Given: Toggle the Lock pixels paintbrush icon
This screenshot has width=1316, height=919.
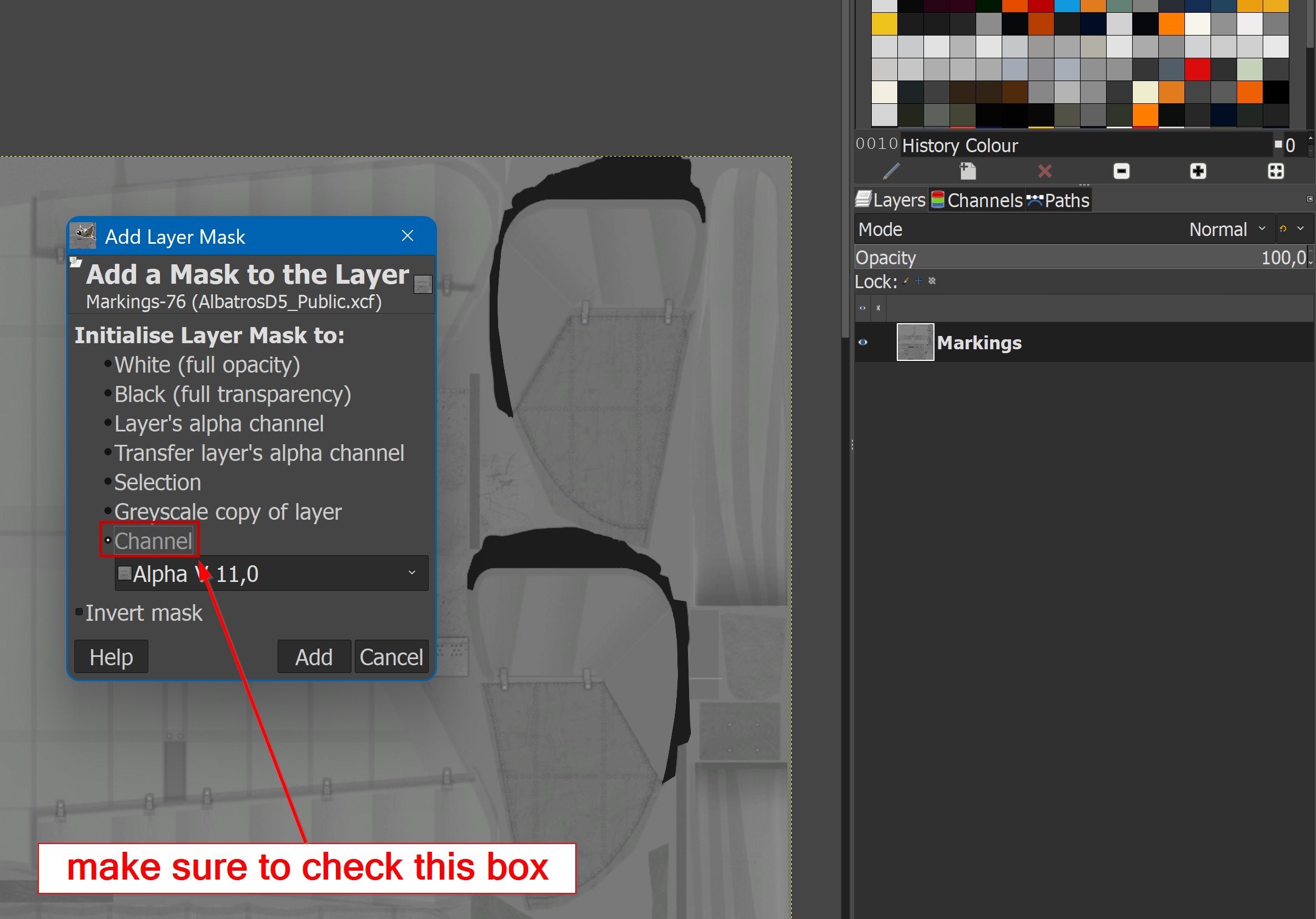Looking at the screenshot, I should 906,281.
